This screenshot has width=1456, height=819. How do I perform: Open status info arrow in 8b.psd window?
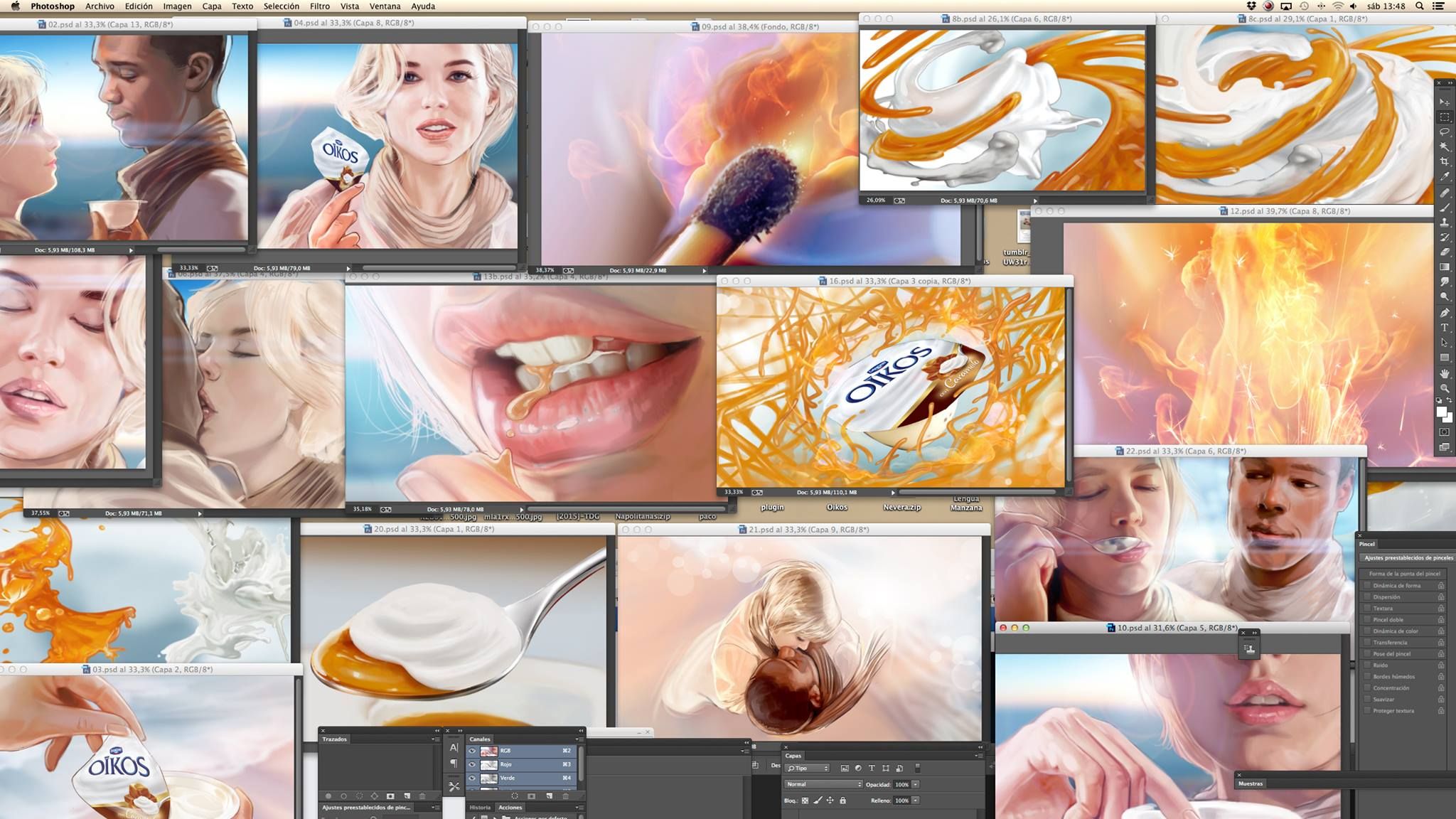(x=1035, y=200)
